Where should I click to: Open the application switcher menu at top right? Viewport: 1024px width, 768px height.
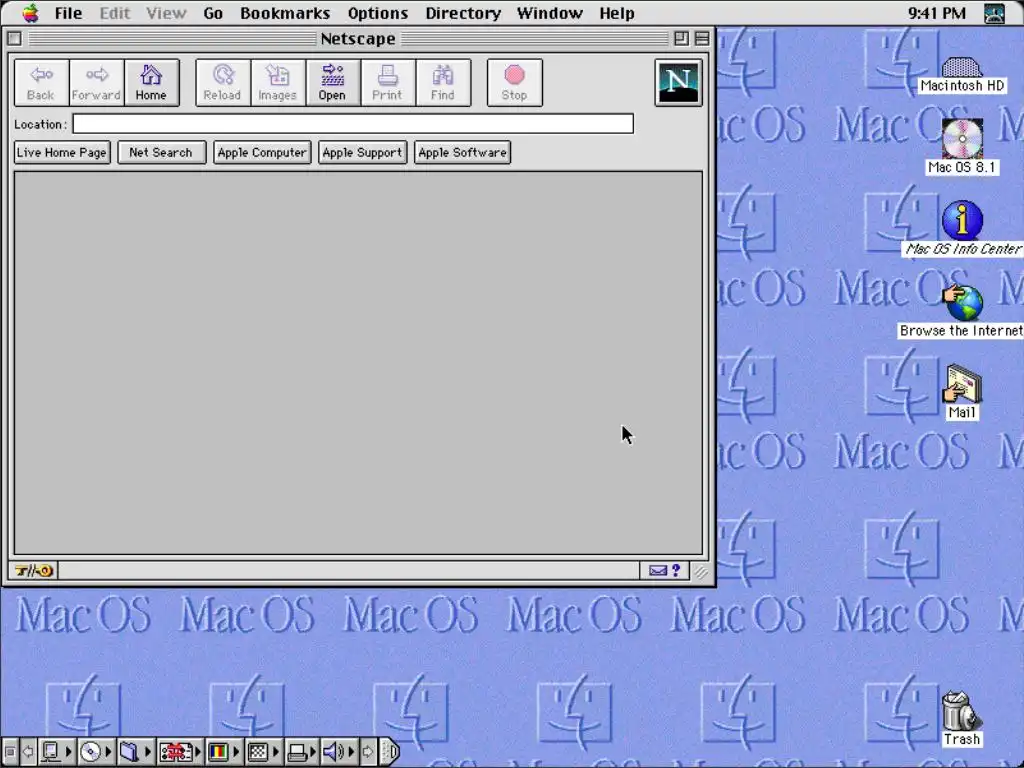coord(995,13)
